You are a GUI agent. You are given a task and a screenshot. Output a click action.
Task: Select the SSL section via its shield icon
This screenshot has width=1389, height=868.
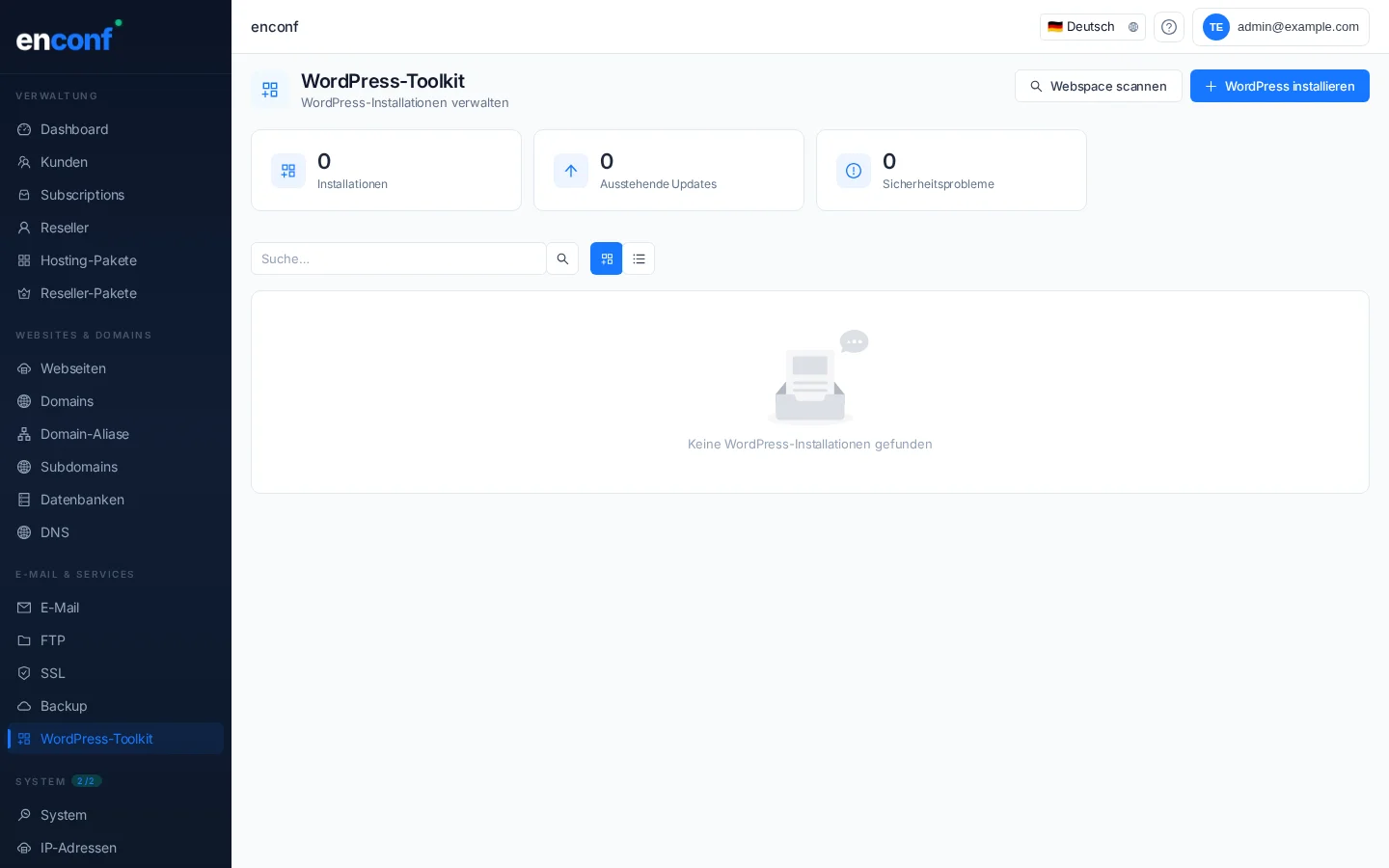(25, 673)
